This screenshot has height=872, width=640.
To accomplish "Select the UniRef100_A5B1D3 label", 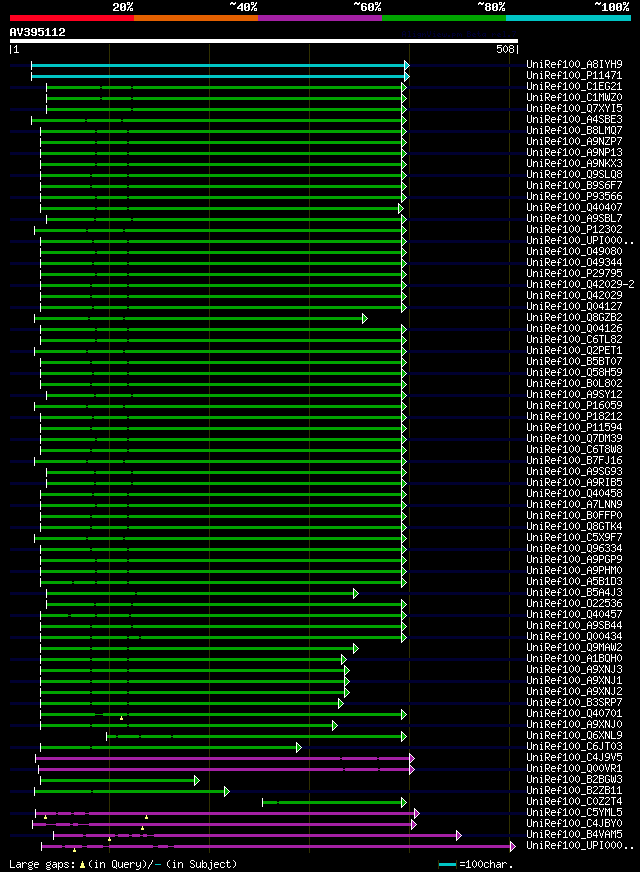I will 574,582.
